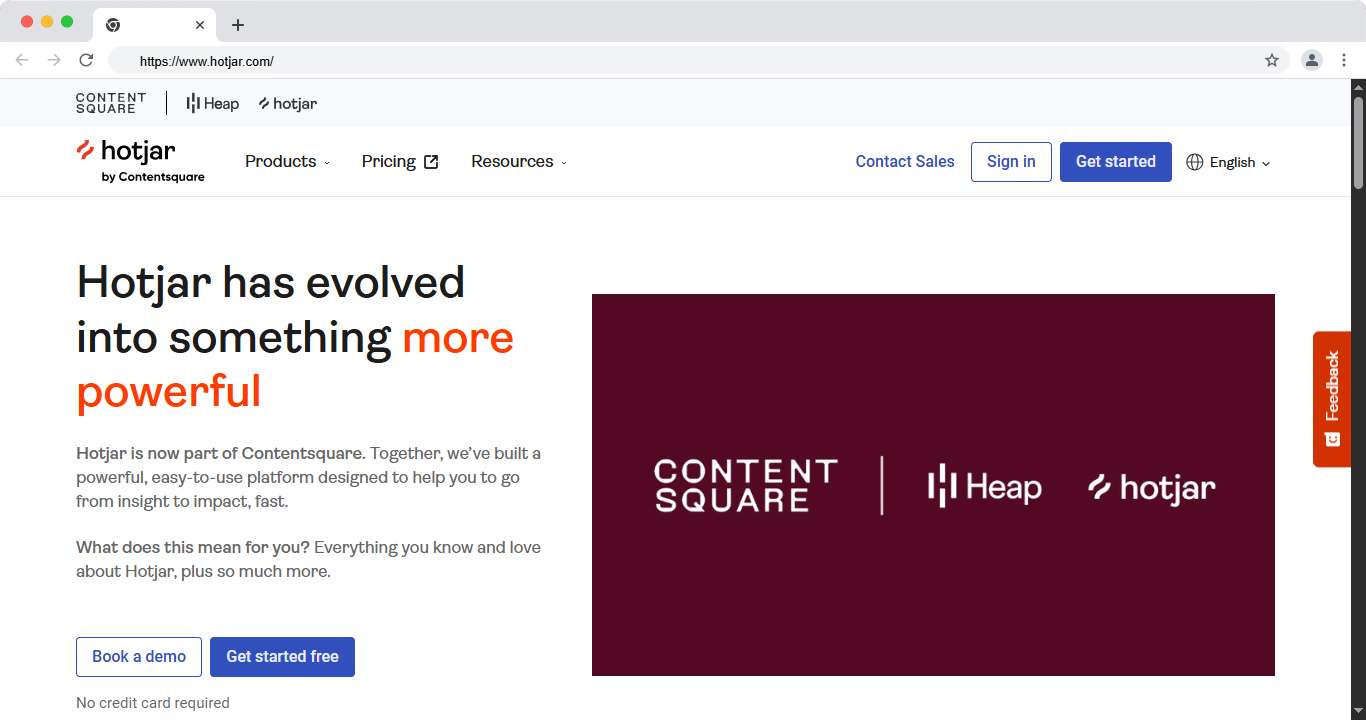Go forward to the next page
The height and width of the screenshot is (720, 1366).
(54, 60)
